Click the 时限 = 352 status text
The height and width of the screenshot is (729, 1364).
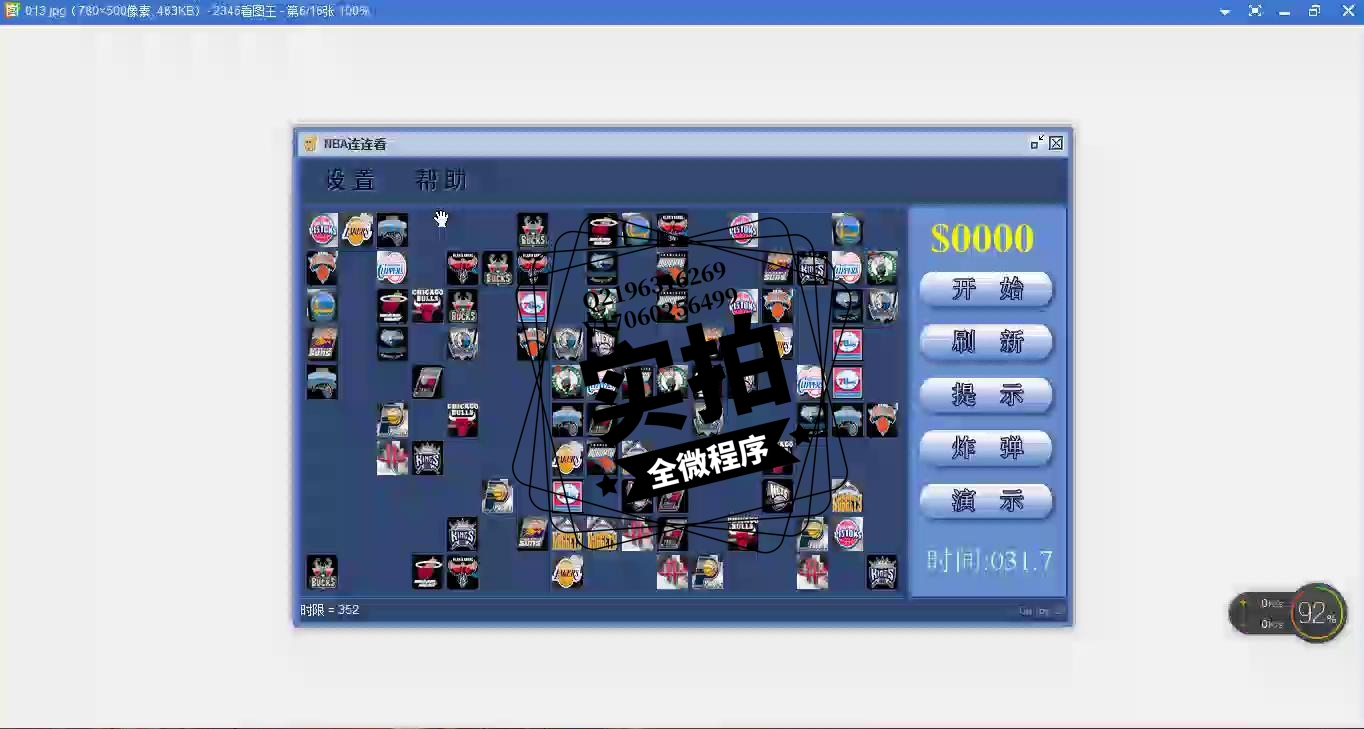[x=330, y=610]
